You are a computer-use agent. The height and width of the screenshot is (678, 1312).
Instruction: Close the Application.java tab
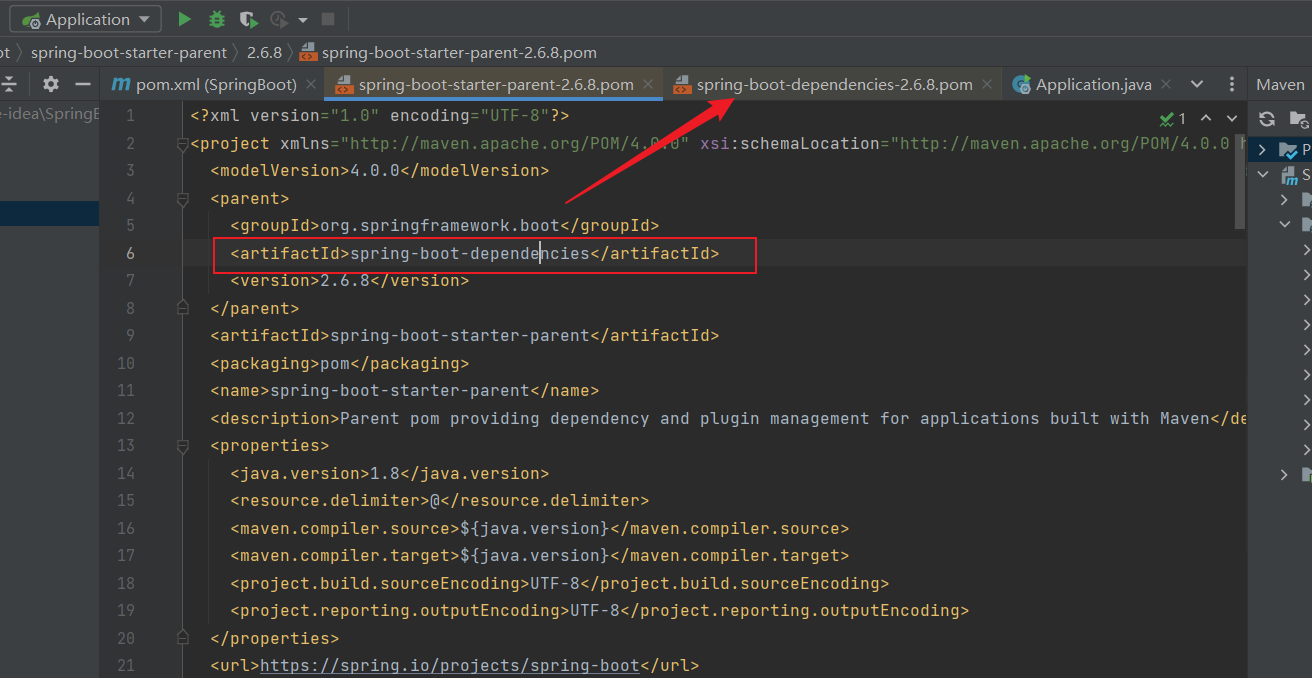[1166, 85]
